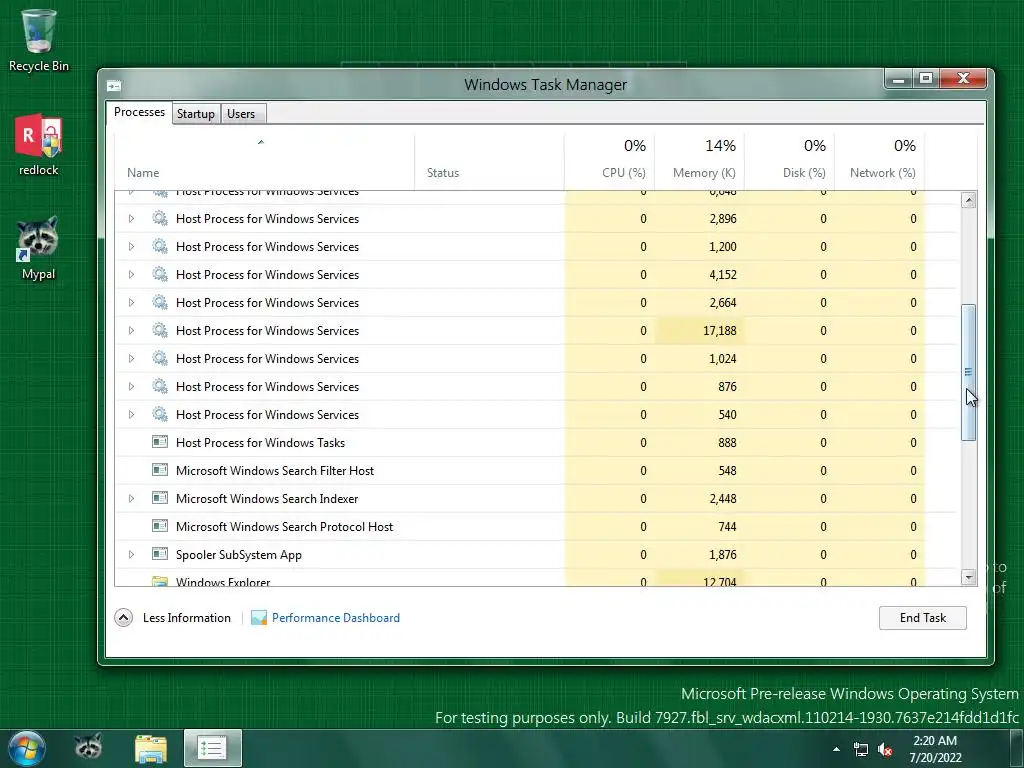Expand Host Process row with 17,188 K
This screenshot has width=1024, height=768.
point(131,331)
